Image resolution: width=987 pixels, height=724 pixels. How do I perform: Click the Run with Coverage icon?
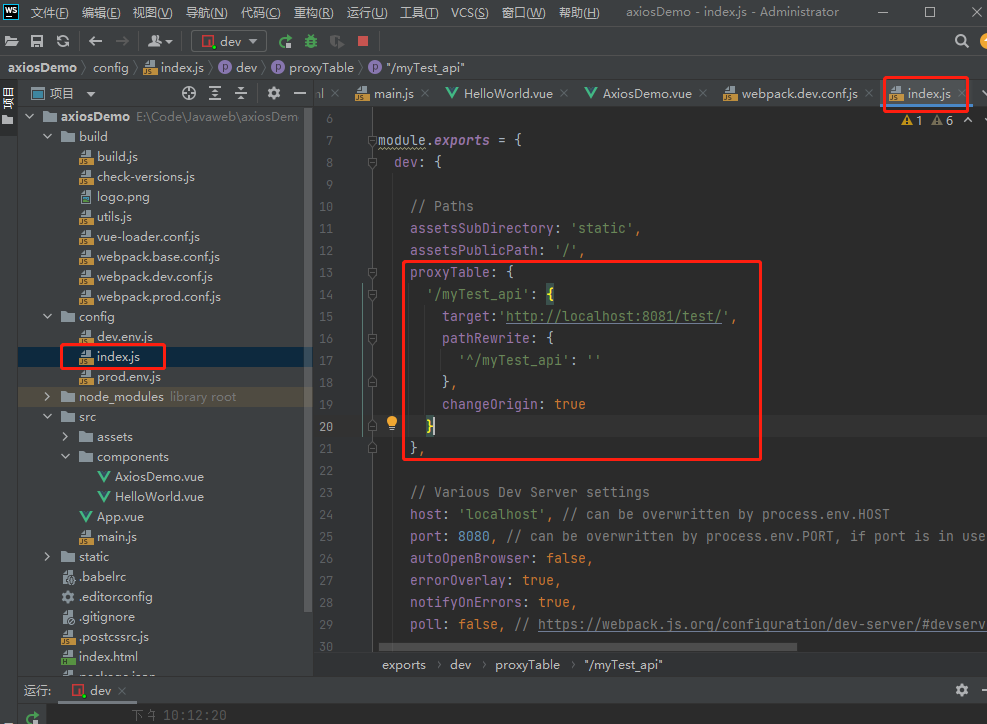pyautogui.click(x=337, y=42)
